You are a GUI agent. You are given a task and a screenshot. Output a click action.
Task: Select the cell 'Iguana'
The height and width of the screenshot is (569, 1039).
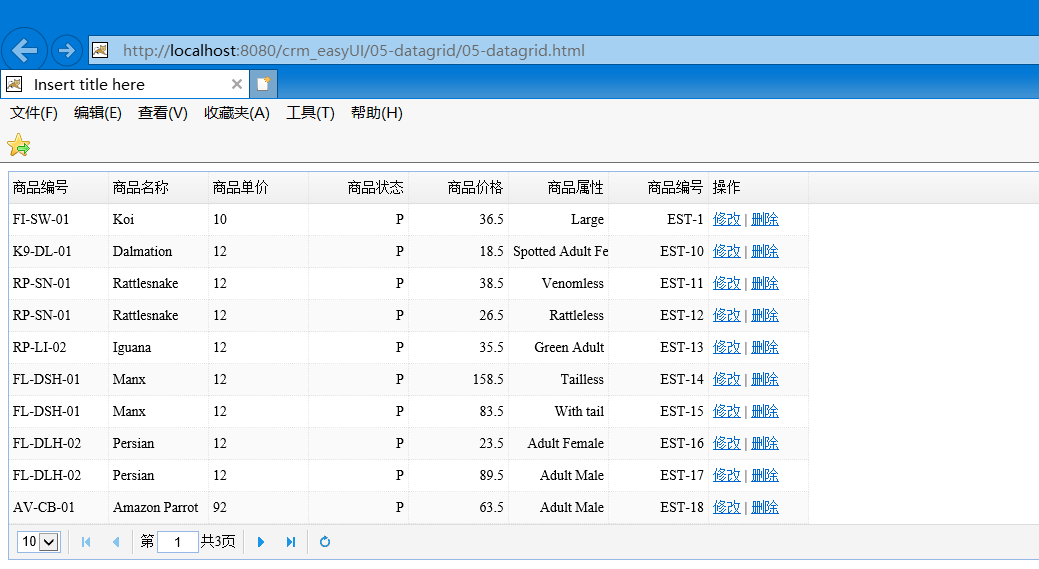158,347
